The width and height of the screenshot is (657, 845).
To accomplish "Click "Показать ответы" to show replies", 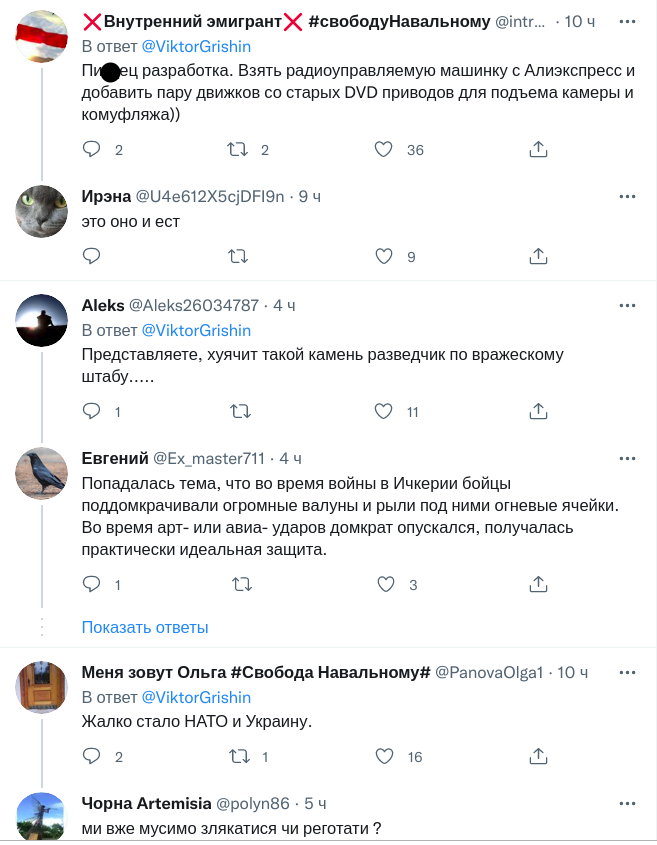I will click(145, 627).
